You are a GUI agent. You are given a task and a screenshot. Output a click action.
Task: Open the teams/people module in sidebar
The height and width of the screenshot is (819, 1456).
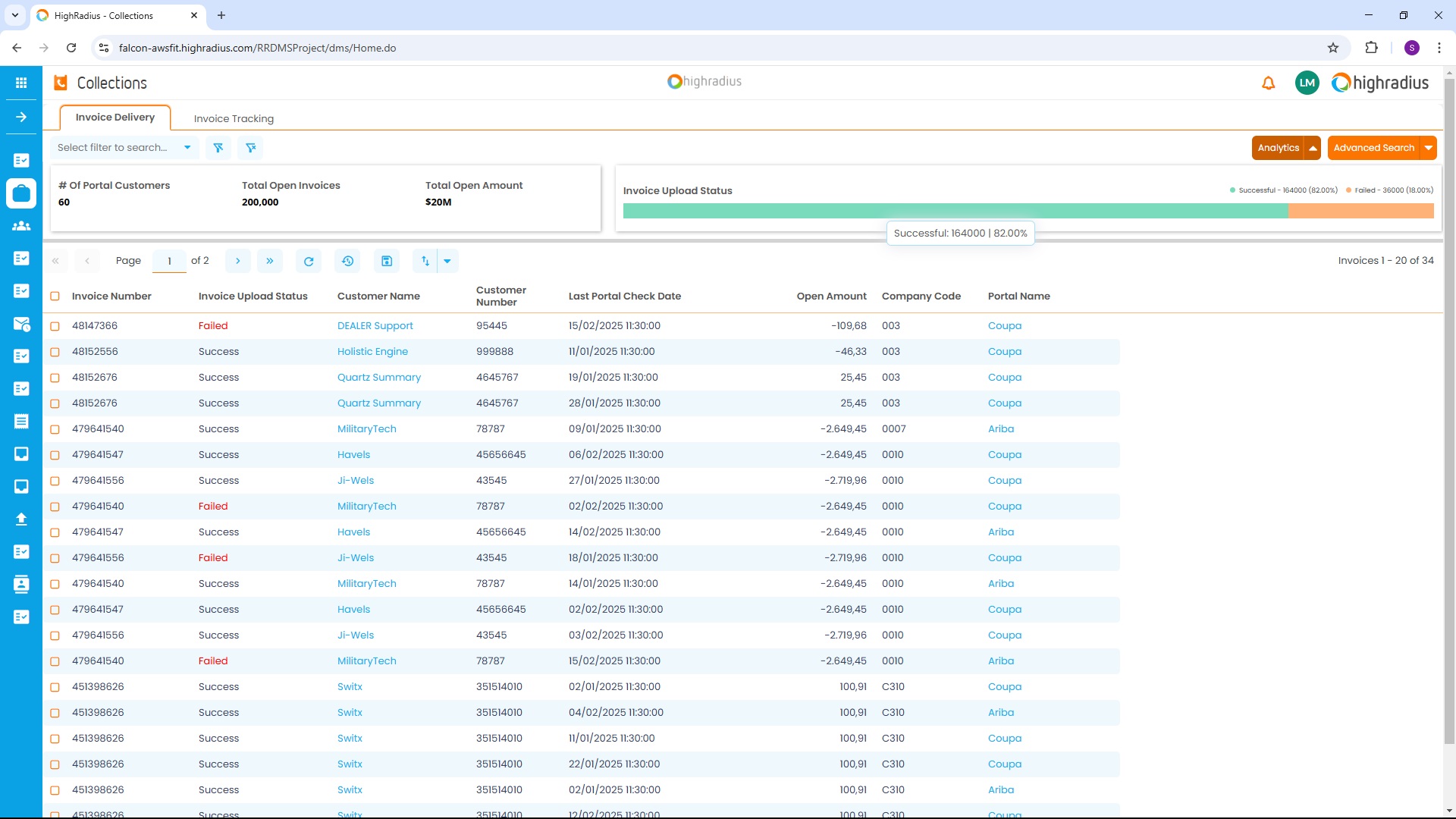(x=21, y=226)
